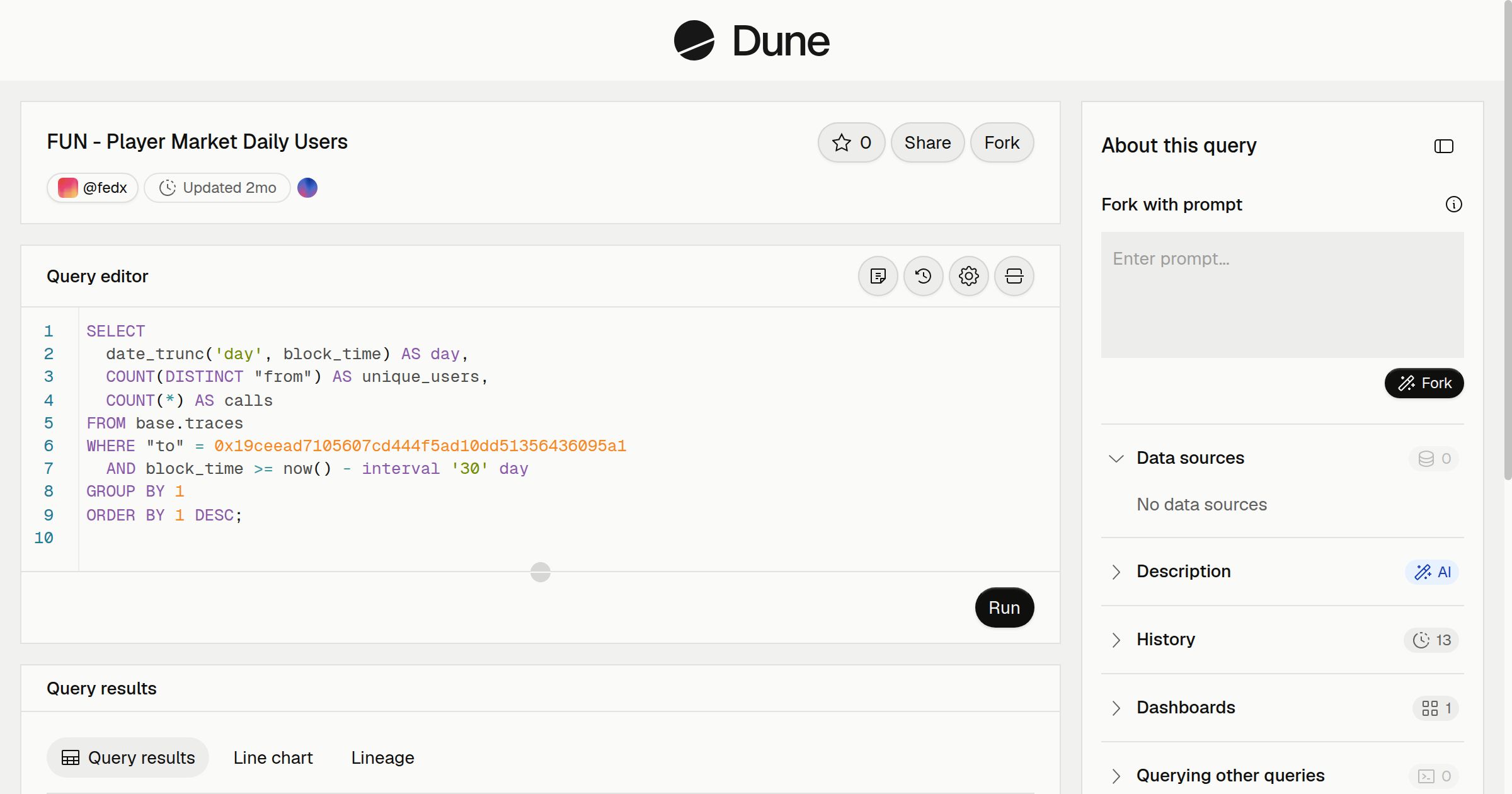Click the History count badge showing 13
Screen dimensions: 1512x794
(x=1431, y=640)
